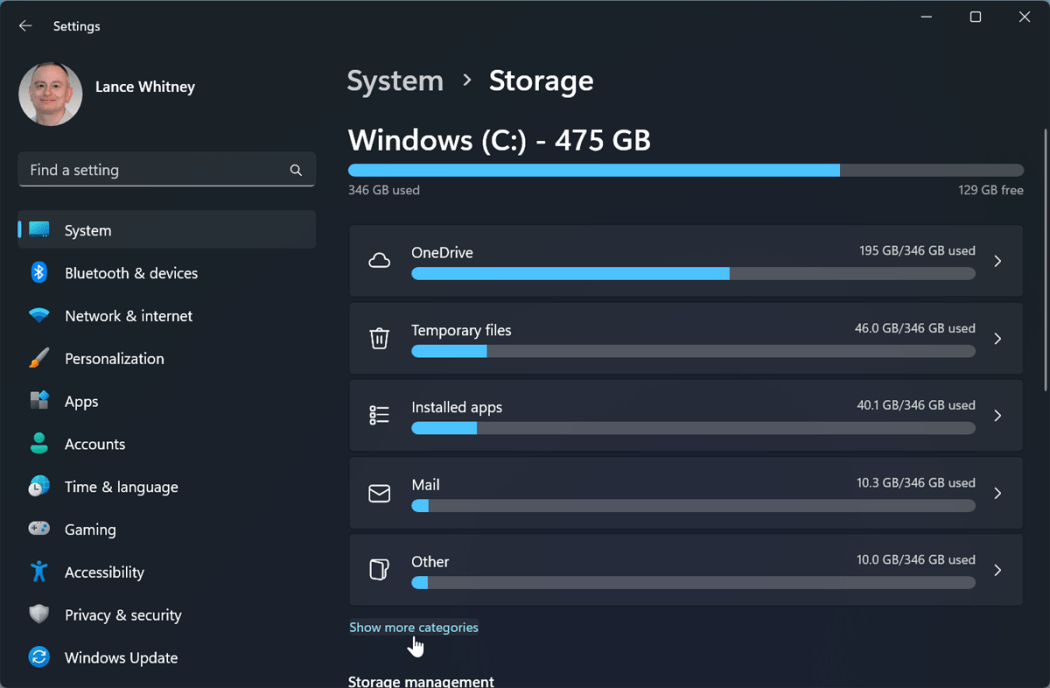
Task: Click the Privacy shield icon
Action: 39,614
